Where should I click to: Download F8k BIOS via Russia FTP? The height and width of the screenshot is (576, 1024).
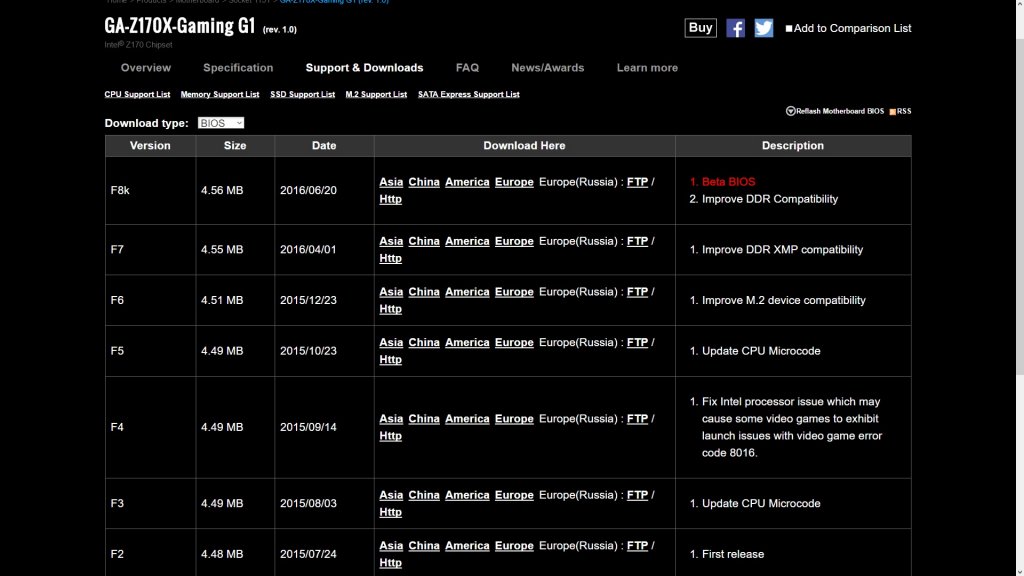[637, 182]
